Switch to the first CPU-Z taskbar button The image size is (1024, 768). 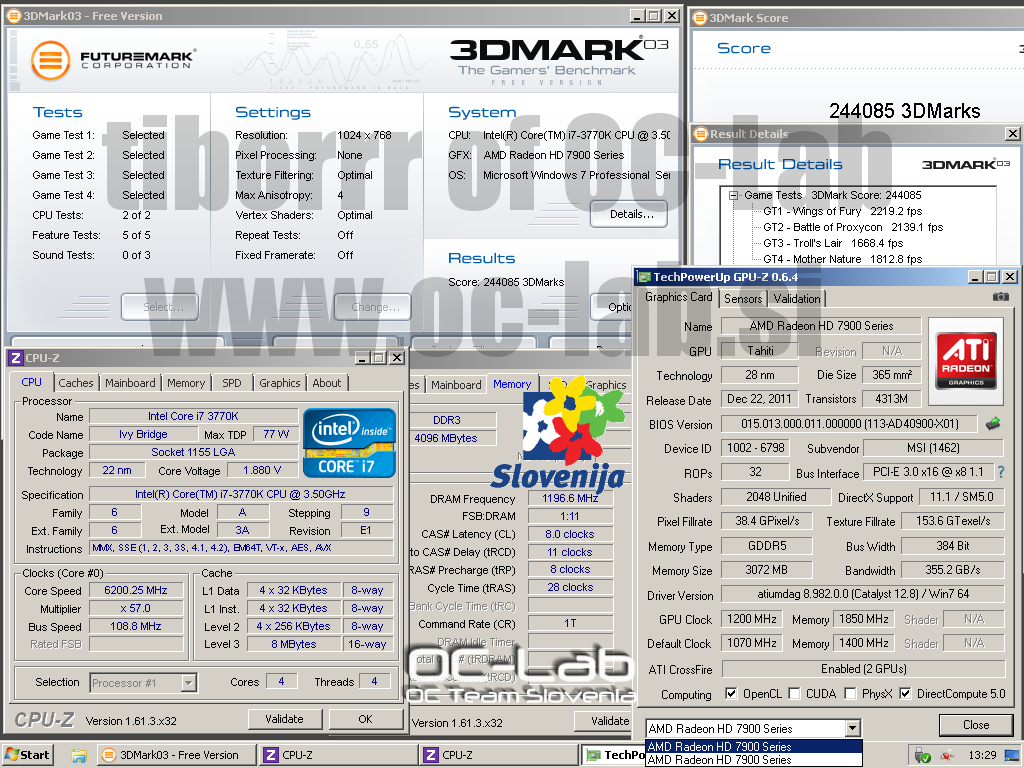coord(338,755)
